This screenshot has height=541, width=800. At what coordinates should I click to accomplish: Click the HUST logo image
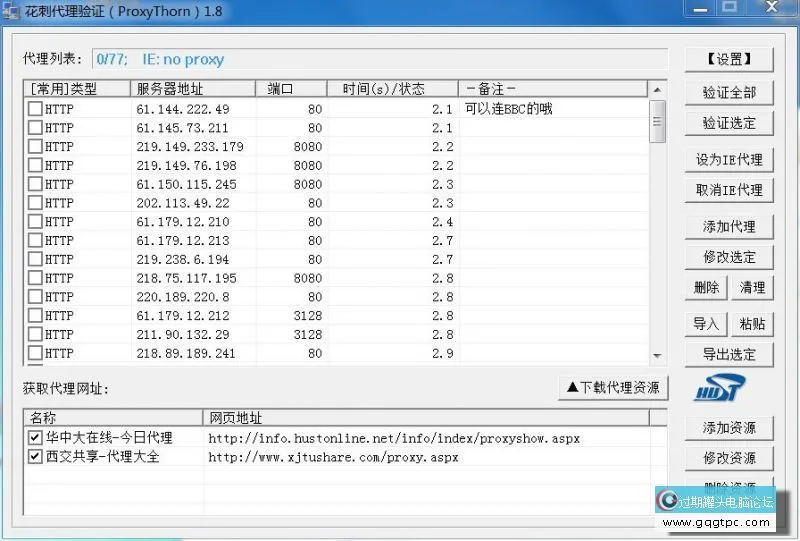coord(719,388)
